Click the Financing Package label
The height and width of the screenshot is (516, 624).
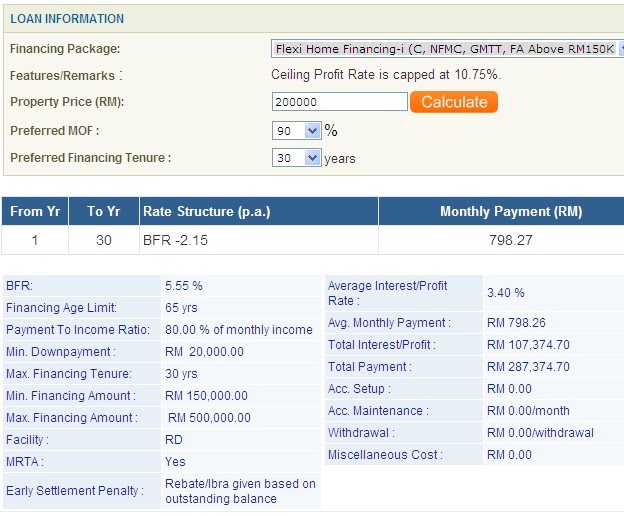tap(65, 49)
